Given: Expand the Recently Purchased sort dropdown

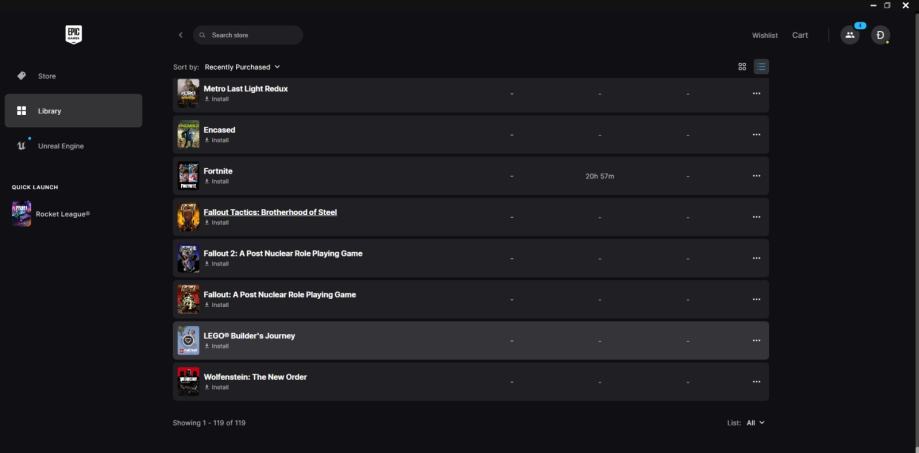Looking at the screenshot, I should click(242, 67).
